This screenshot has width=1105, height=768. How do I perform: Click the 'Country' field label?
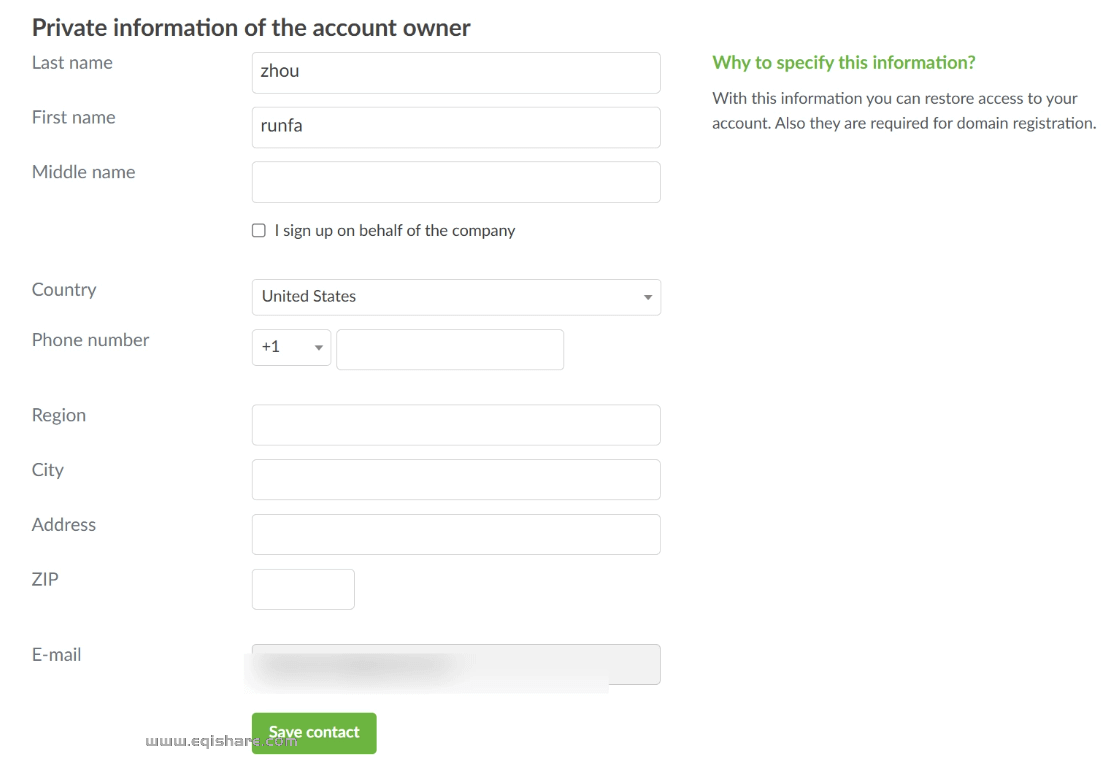click(64, 290)
